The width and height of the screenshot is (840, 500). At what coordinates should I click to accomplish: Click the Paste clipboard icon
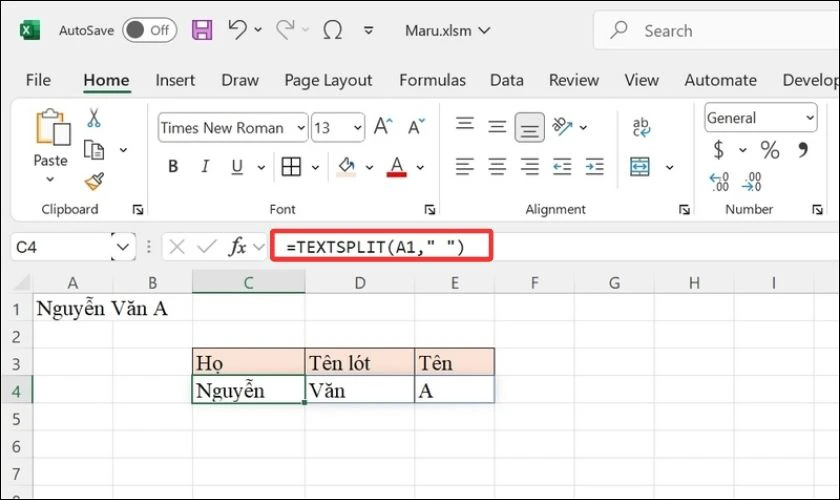52,127
